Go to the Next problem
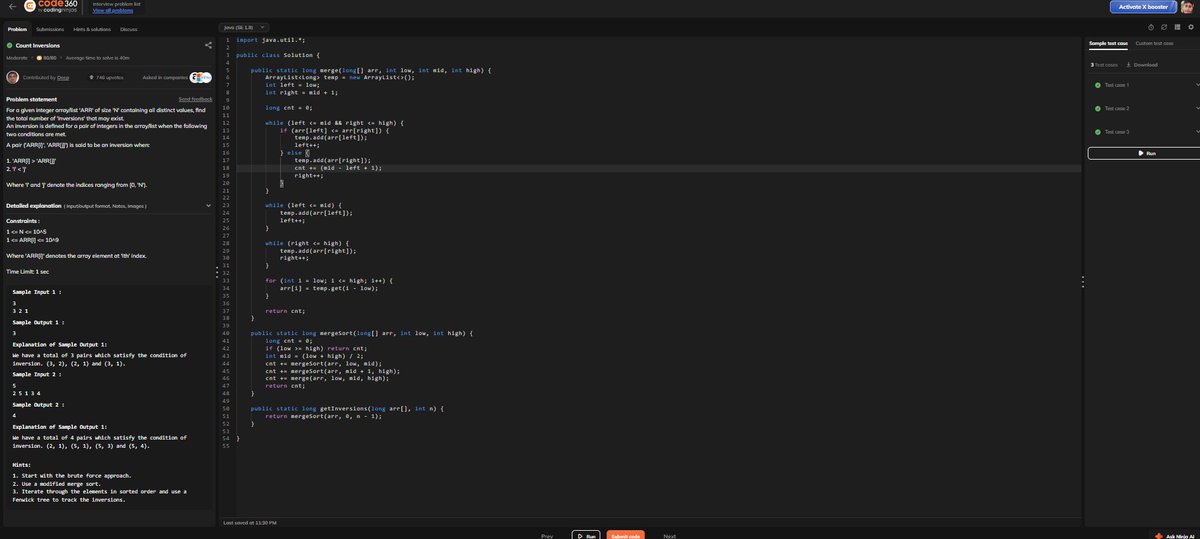Image resolution: width=1200 pixels, height=539 pixels. [670, 536]
